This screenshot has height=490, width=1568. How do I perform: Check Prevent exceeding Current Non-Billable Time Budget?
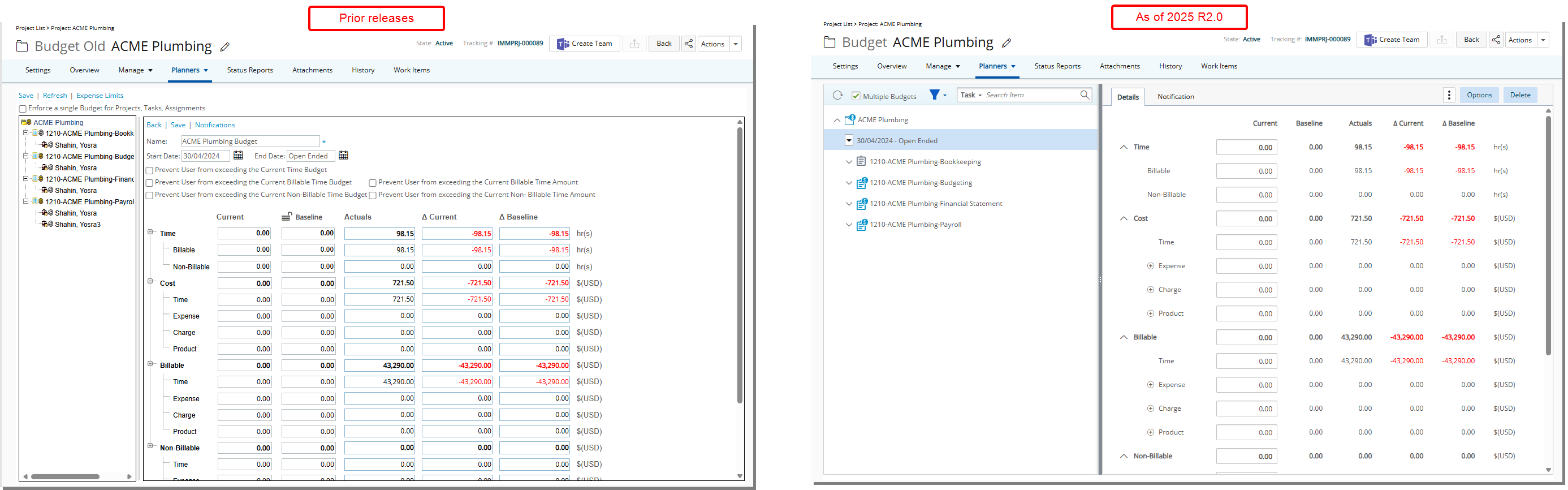coord(149,196)
